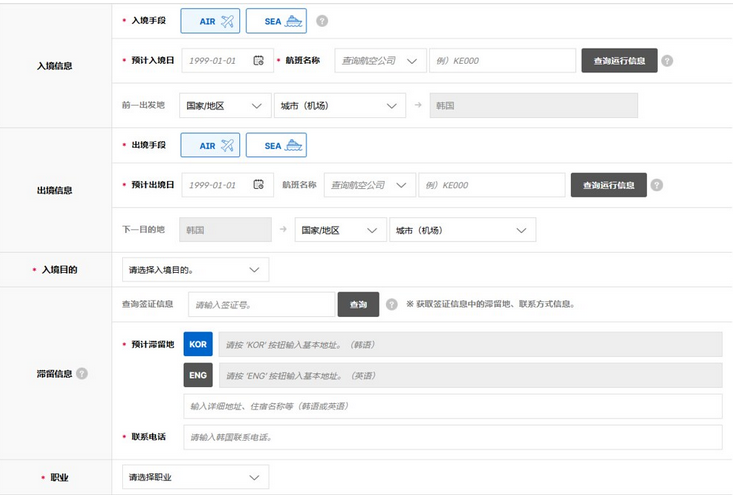Click the KOR address button
733x496 pixels.
pos(198,344)
